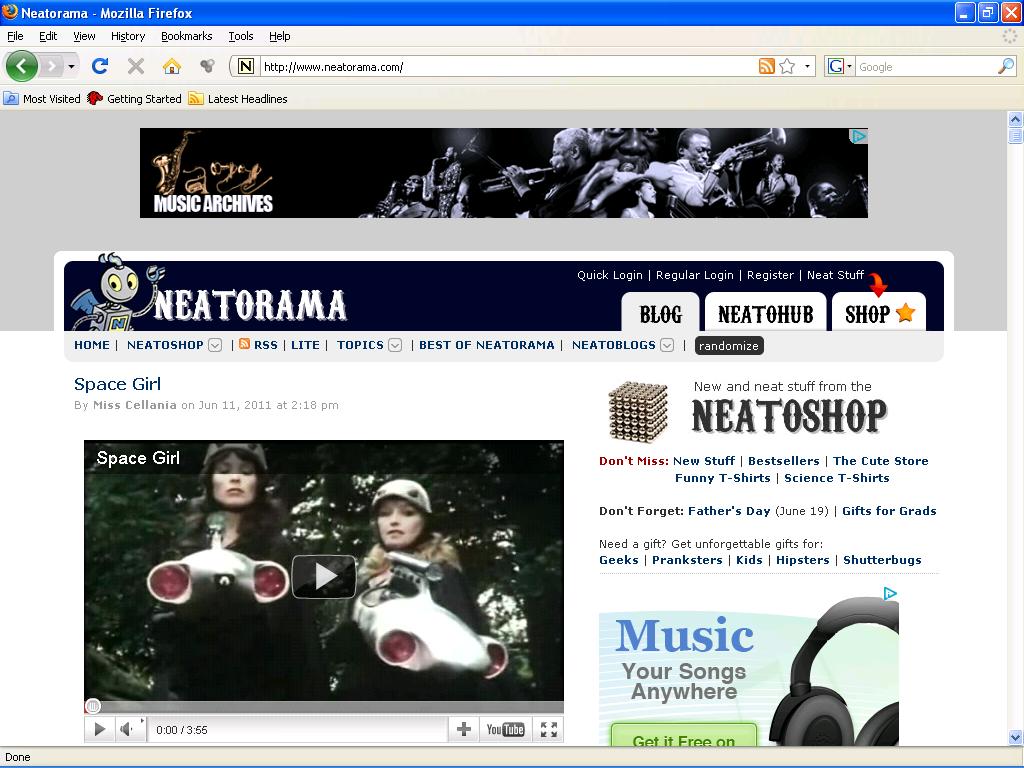Click the Father's Day link
Screen dimensions: 1024x768
coord(729,511)
